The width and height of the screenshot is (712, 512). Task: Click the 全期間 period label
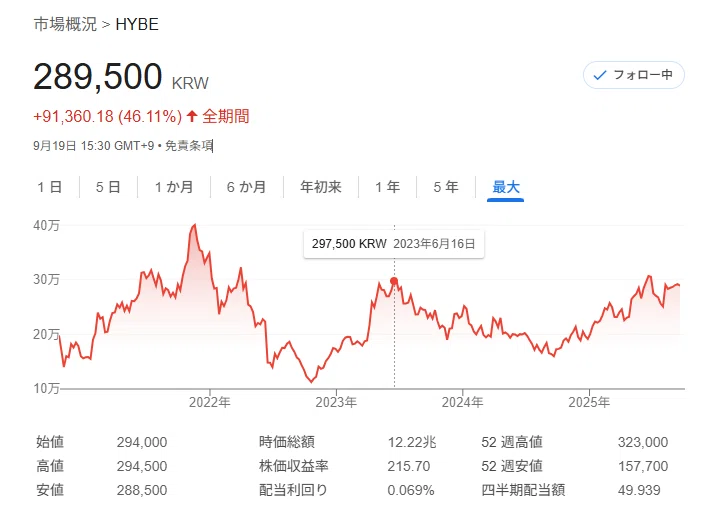pos(226,116)
